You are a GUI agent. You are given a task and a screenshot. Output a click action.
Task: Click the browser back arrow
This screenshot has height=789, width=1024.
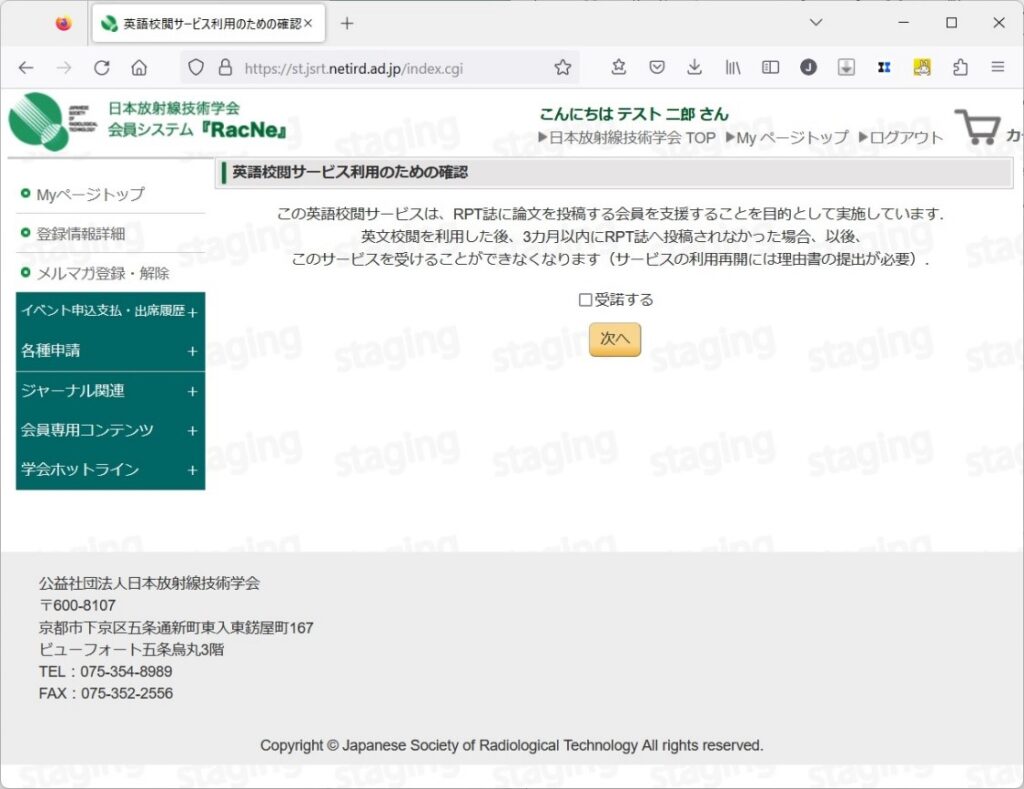26,67
